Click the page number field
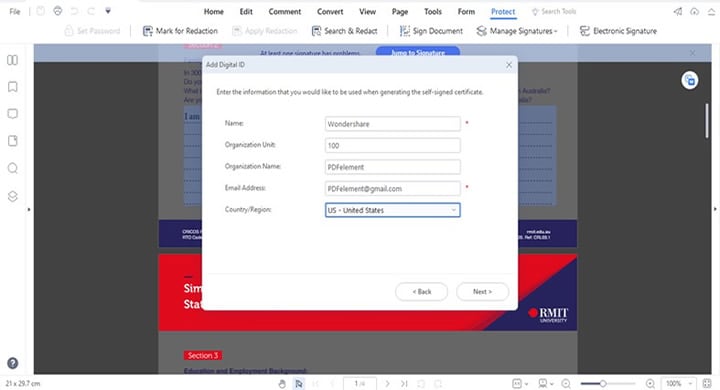The image size is (720, 390). tap(360, 384)
